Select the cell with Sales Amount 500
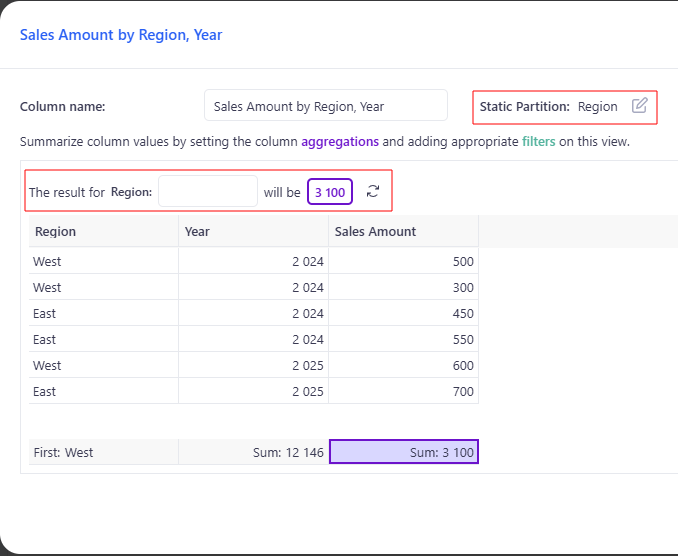 click(x=403, y=261)
